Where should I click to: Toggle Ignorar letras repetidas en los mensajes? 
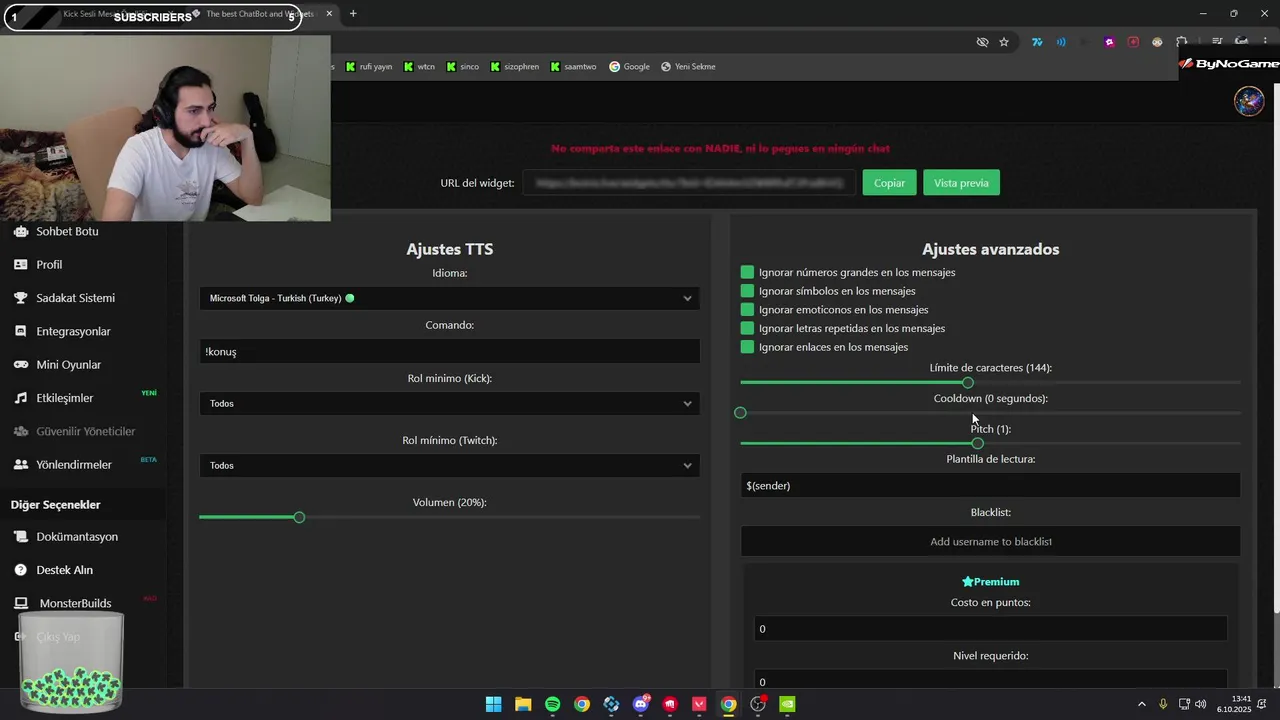[747, 328]
